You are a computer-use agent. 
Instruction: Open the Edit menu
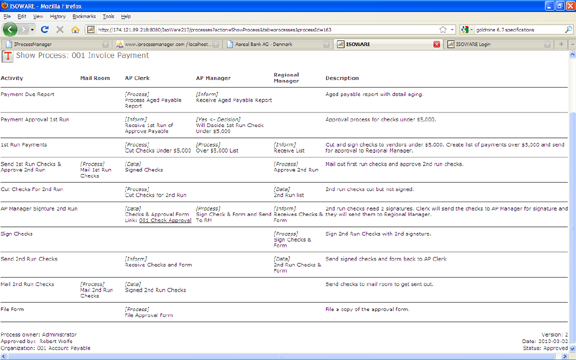pos(22,17)
